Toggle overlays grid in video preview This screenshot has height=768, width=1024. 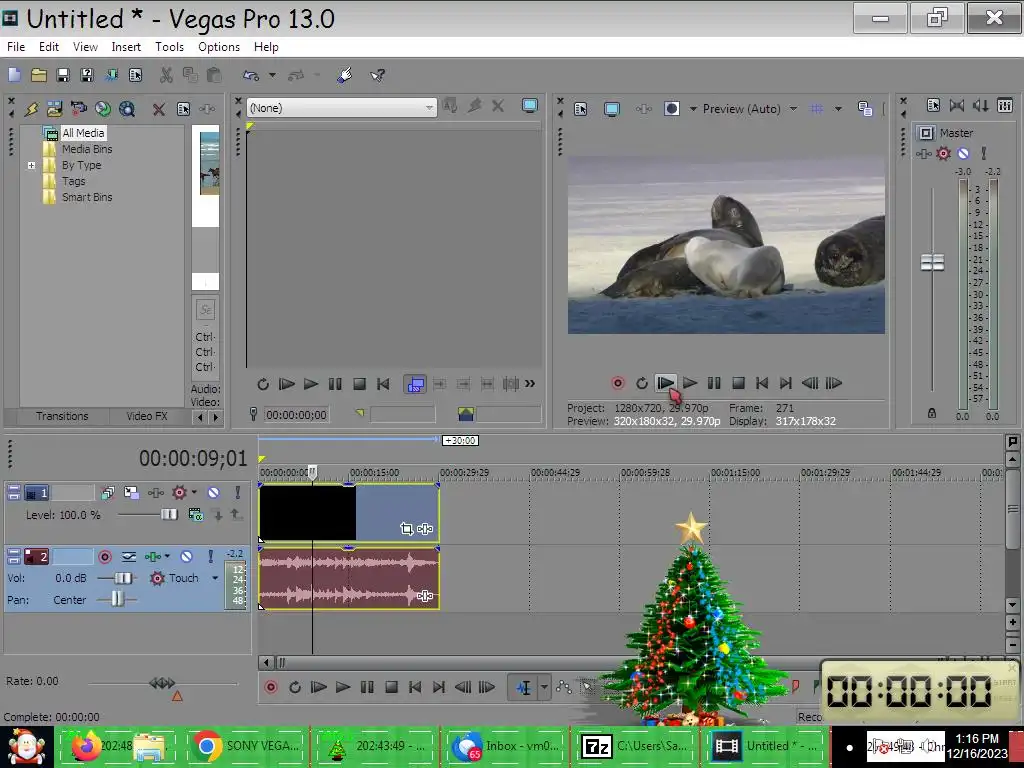click(x=816, y=109)
